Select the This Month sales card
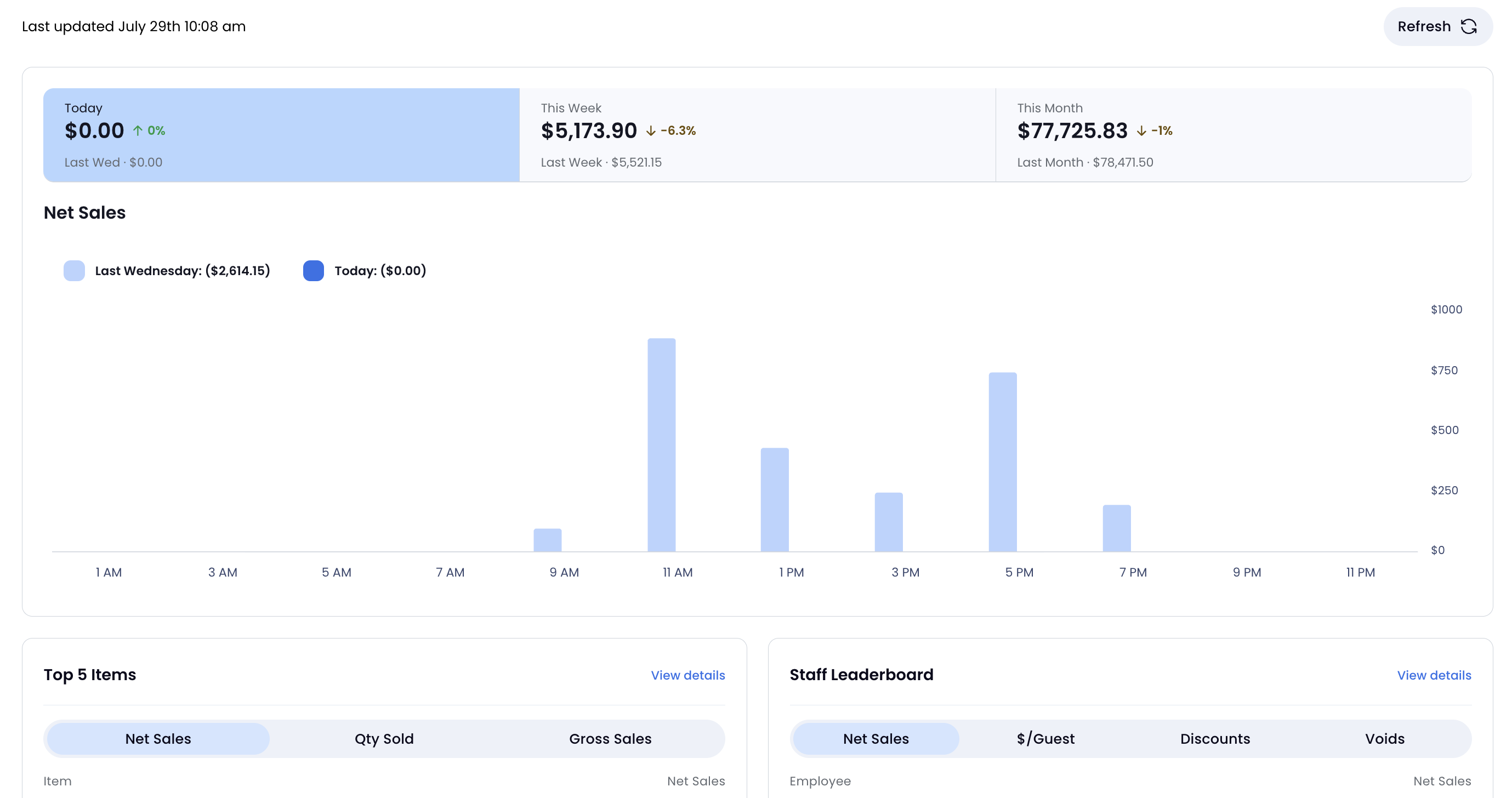 click(1234, 135)
